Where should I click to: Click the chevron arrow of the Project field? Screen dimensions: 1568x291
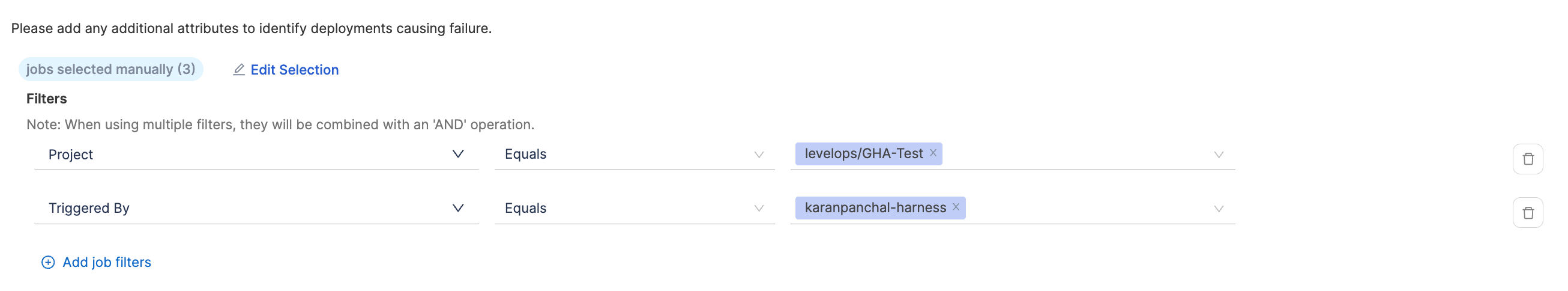pos(458,155)
